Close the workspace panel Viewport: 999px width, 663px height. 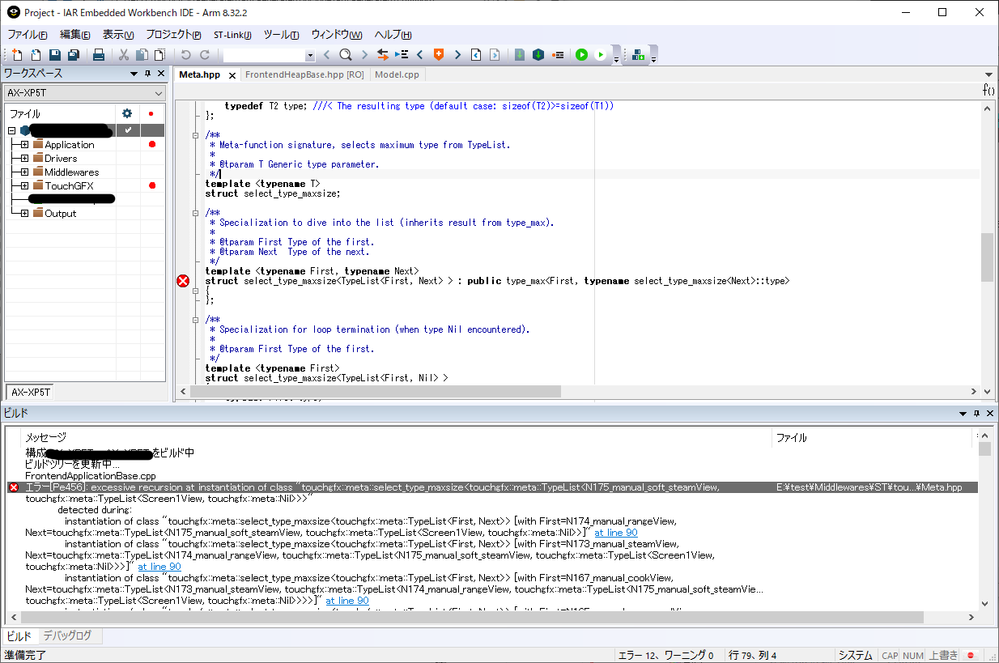pyautogui.click(x=161, y=73)
